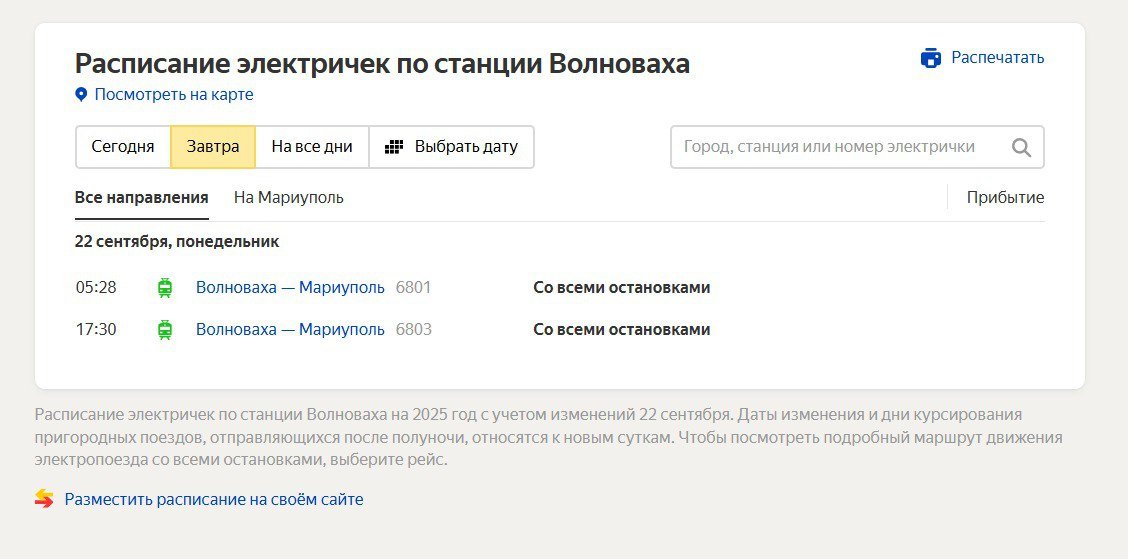The height and width of the screenshot is (559, 1128).
Task: Open Разместить расписание на своём сайте link
Action: click(214, 499)
